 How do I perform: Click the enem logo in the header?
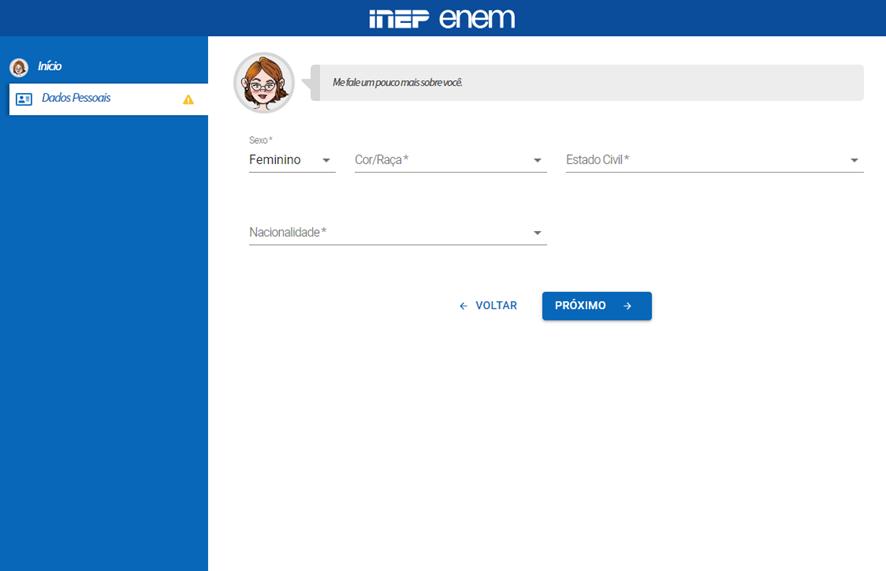point(477,19)
